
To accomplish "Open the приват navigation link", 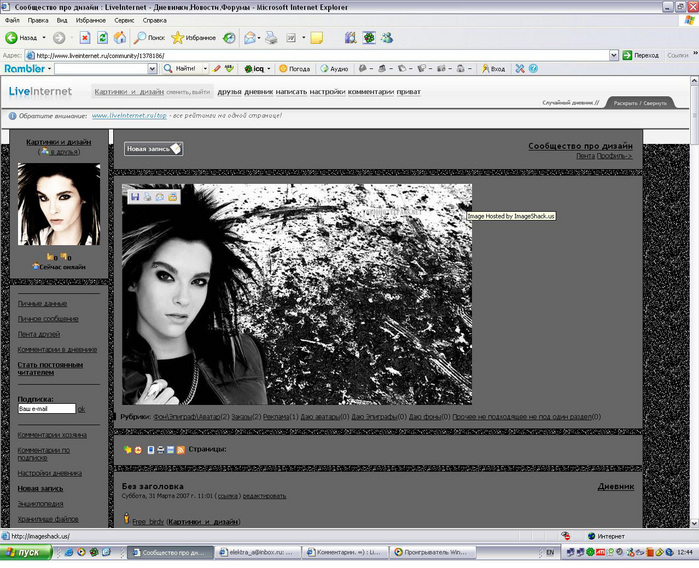I will (408, 92).
